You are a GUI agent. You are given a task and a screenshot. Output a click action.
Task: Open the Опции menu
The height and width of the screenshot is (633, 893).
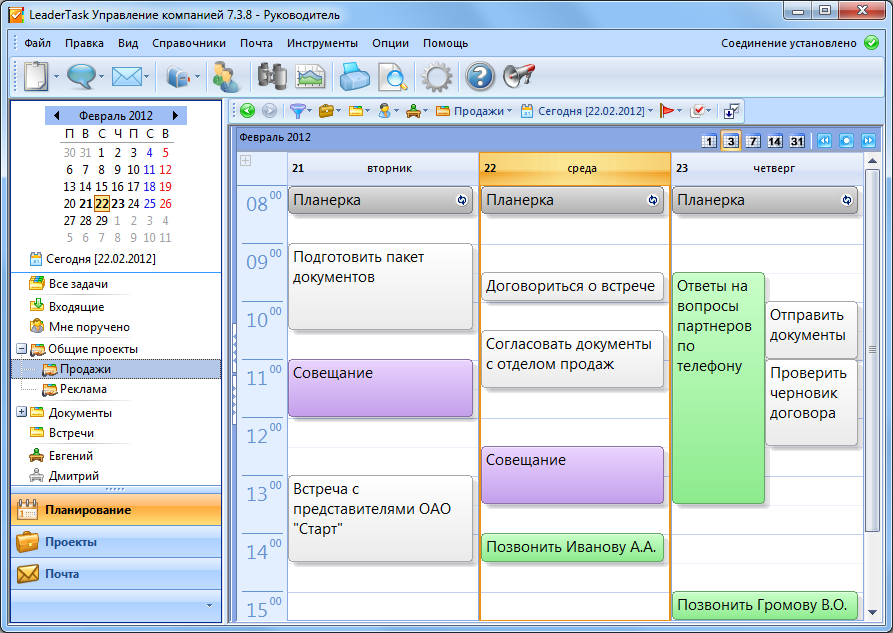[391, 43]
